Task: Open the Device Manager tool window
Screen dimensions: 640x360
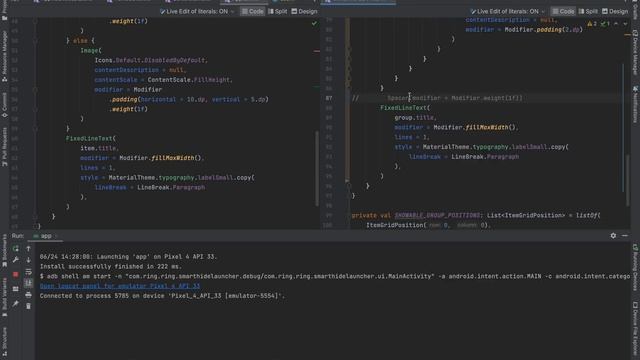Action: [636, 52]
